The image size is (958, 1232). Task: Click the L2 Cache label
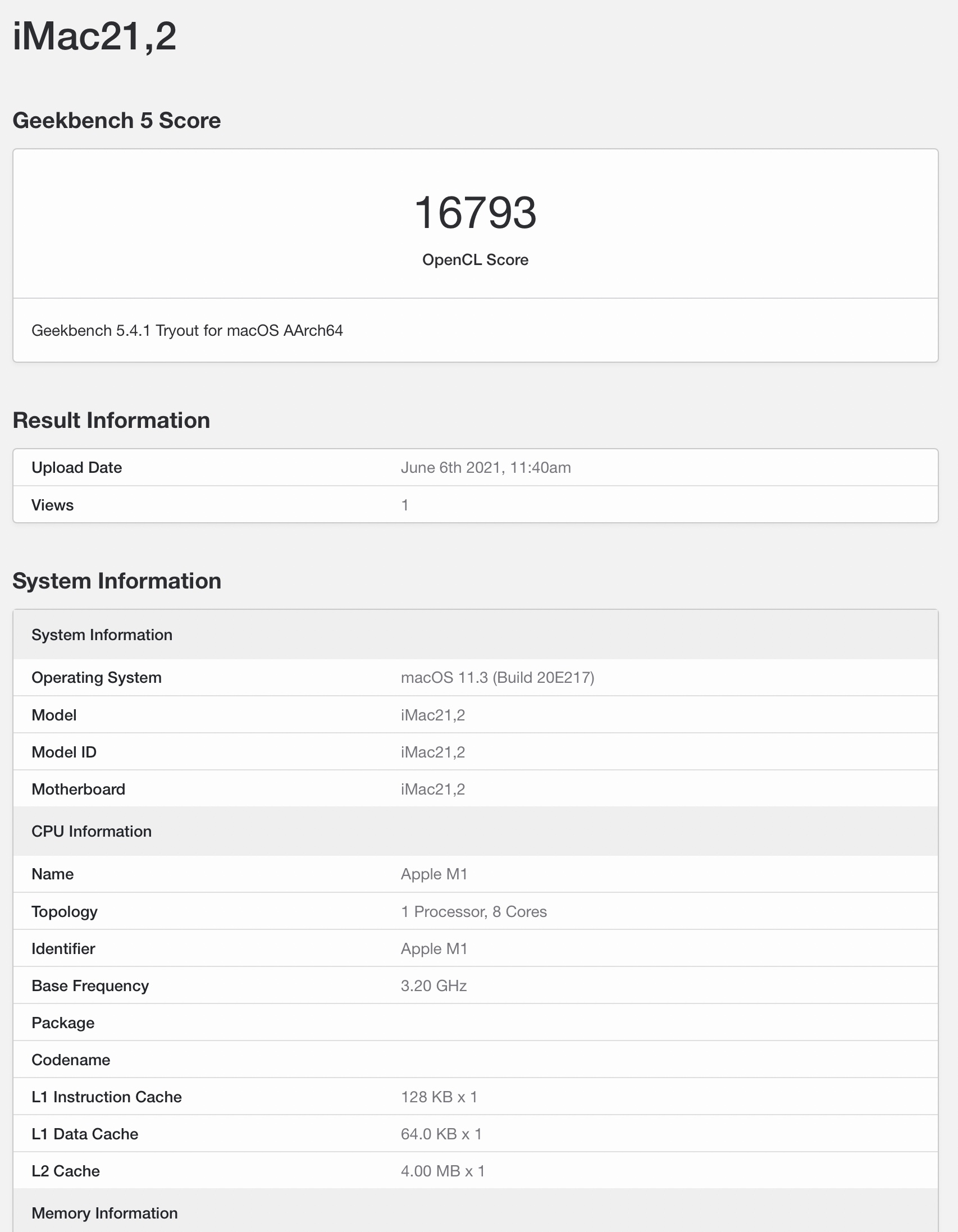pos(66,1172)
